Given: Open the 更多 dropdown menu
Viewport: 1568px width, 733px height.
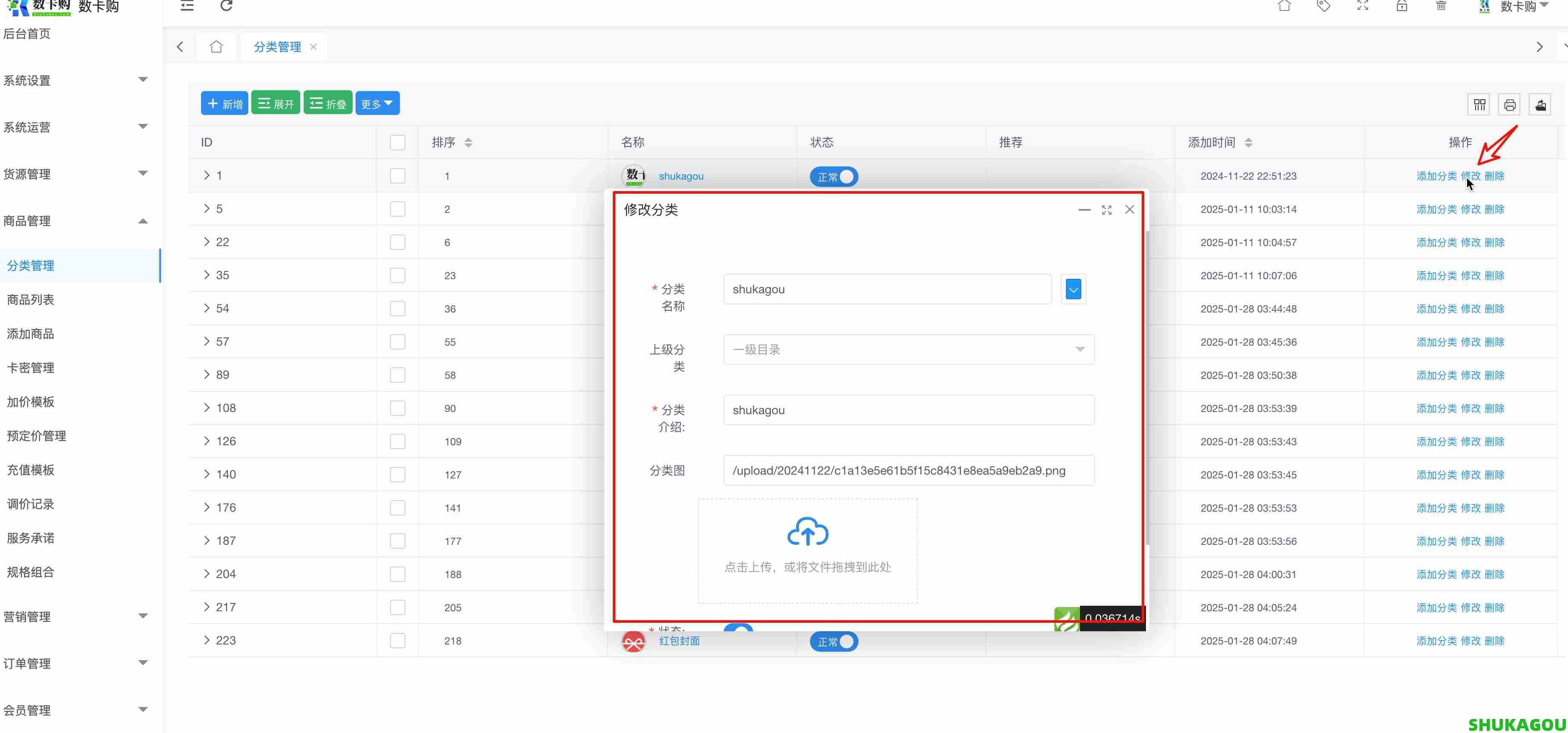Looking at the screenshot, I should click(377, 103).
